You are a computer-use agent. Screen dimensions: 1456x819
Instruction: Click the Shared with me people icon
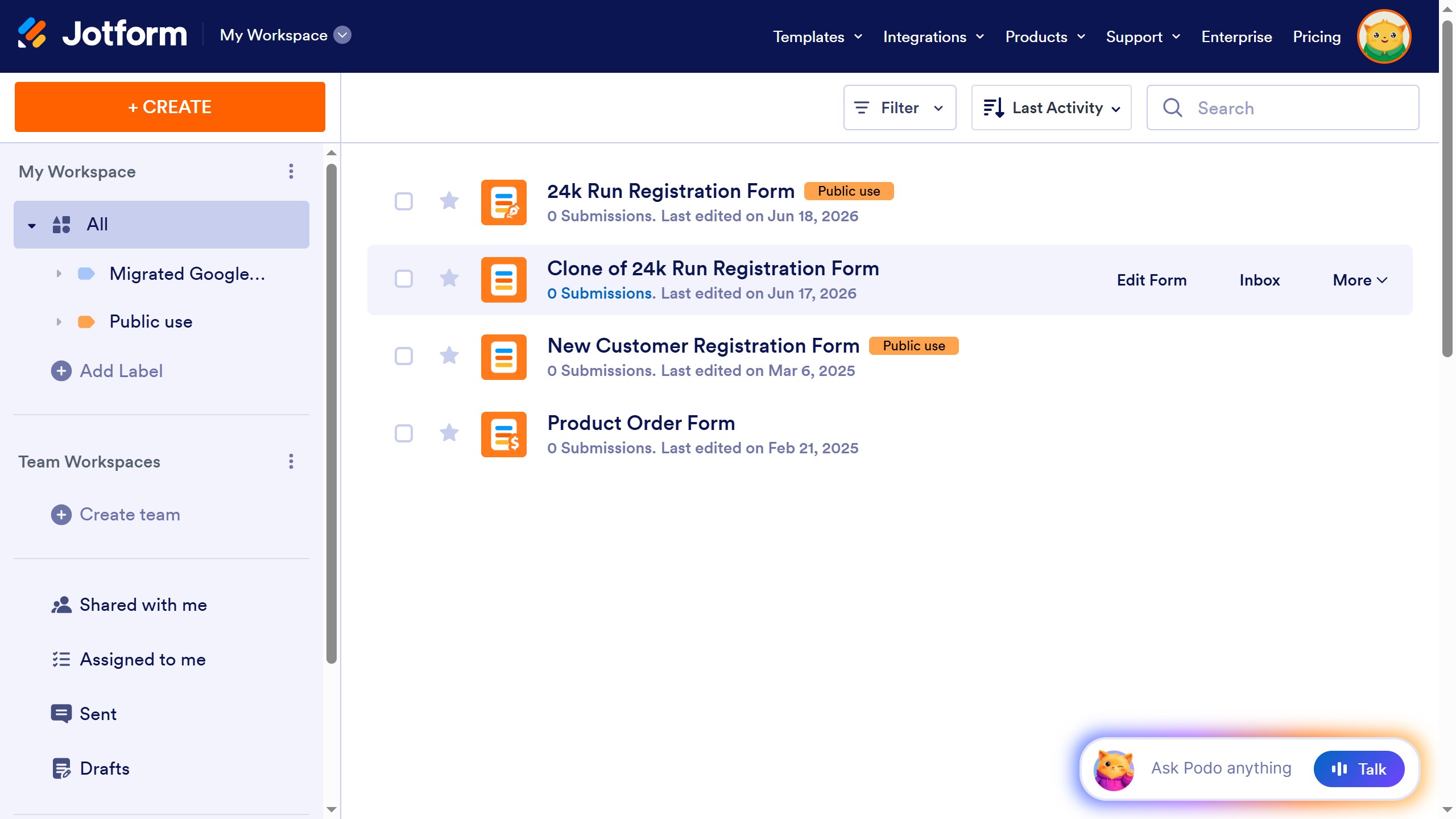coord(61,605)
